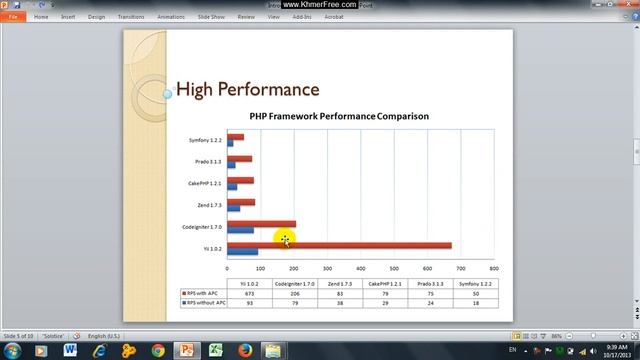Open the Acrobat ribbon tab
Screen dimensions: 640x360
pyautogui.click(x=334, y=17)
